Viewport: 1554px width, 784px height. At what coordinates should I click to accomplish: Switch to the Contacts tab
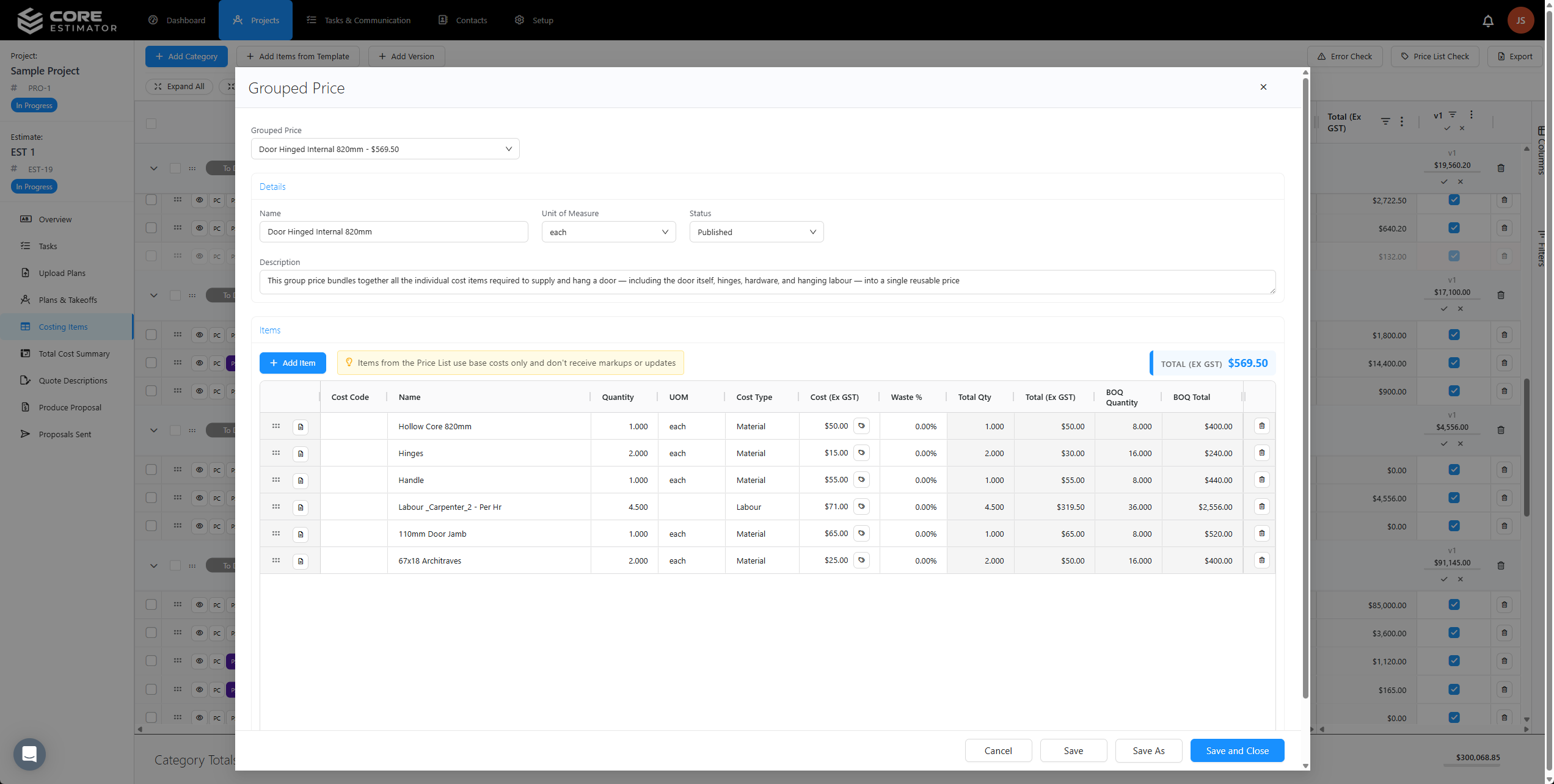click(x=462, y=20)
